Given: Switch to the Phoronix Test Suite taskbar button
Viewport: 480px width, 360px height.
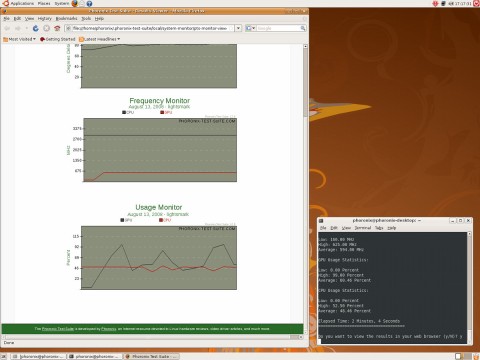Looking at the screenshot, I should point(151,356).
